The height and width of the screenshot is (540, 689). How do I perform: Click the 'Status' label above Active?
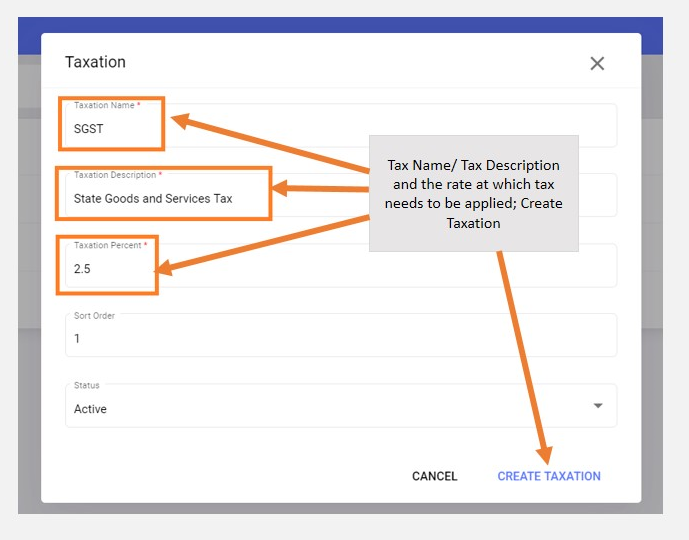[x=86, y=386]
